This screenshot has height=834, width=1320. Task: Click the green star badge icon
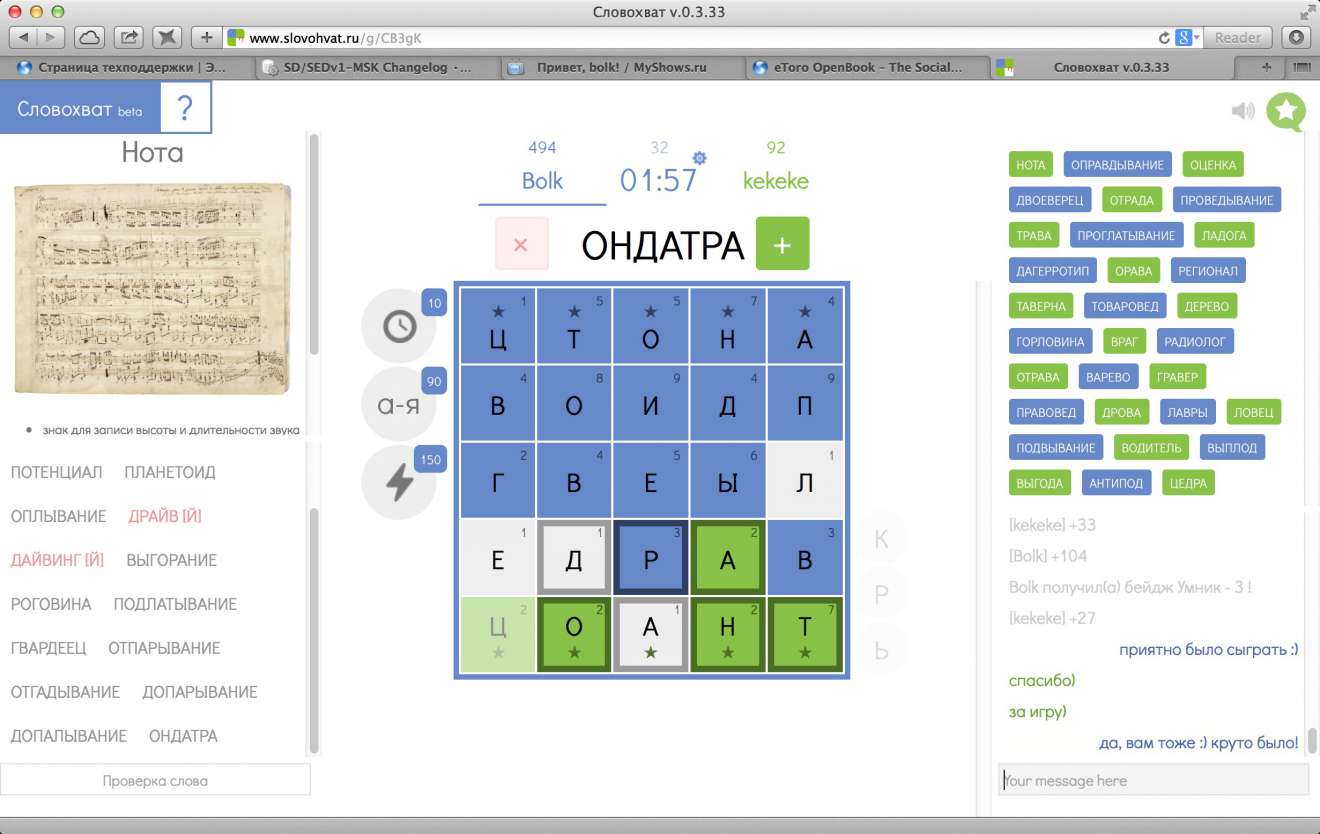click(x=1286, y=111)
